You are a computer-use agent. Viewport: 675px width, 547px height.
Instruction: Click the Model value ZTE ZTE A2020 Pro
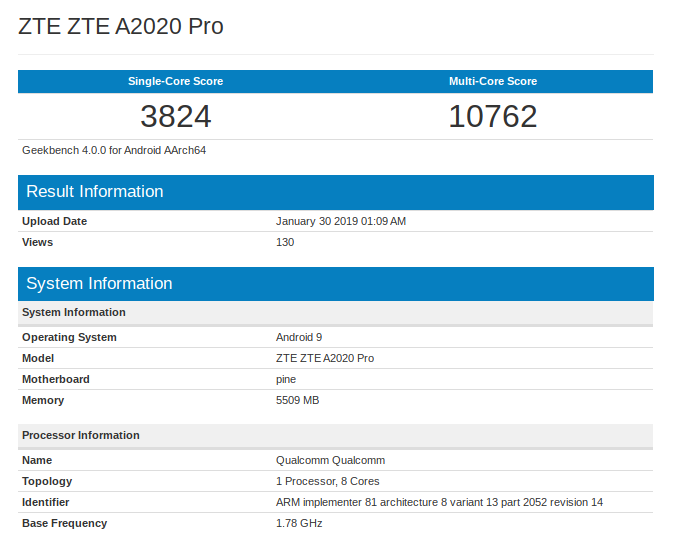[x=325, y=358]
